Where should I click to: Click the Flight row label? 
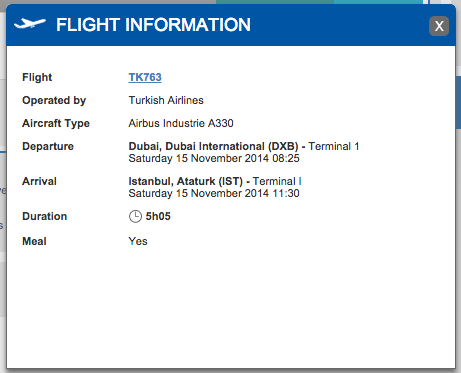click(x=37, y=77)
